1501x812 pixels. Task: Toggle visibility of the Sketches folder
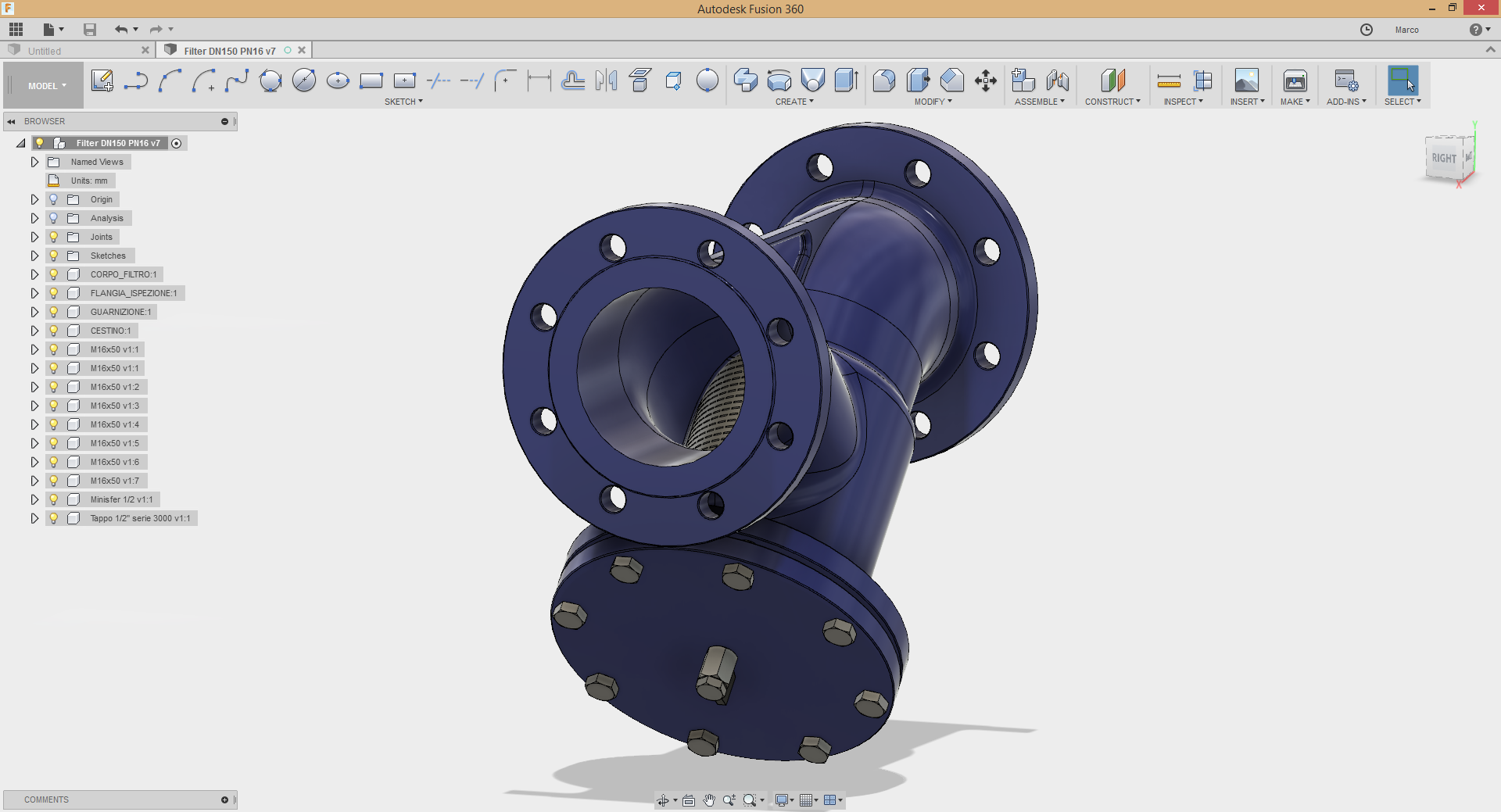[54, 256]
